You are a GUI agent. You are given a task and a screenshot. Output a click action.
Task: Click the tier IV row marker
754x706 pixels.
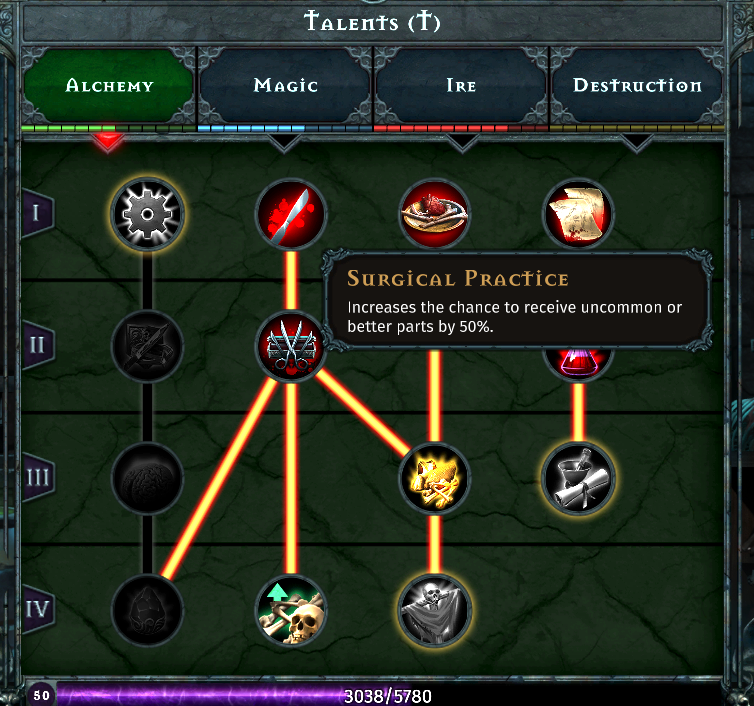click(38, 610)
